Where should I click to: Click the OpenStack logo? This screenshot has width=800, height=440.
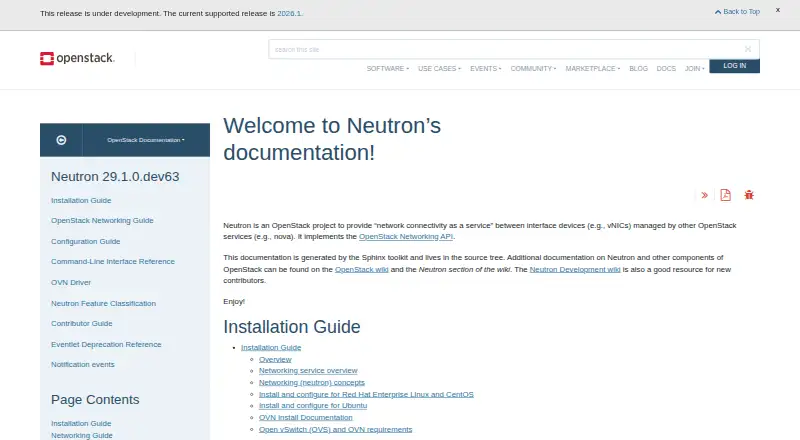point(77,58)
